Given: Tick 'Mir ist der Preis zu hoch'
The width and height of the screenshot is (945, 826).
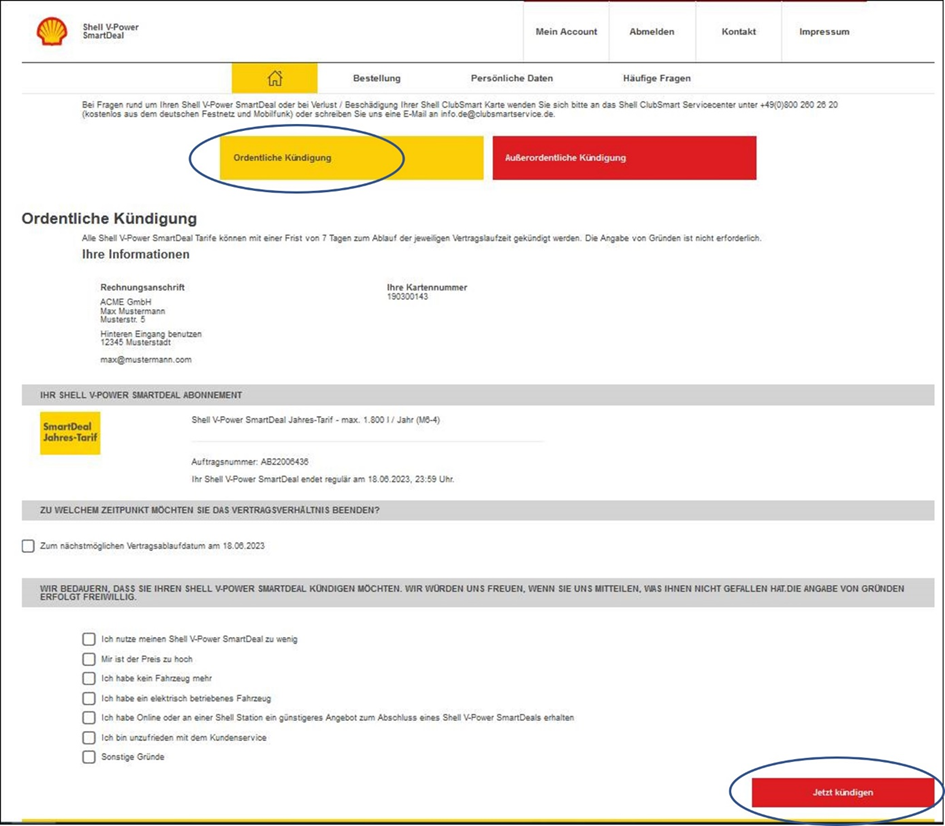Looking at the screenshot, I should click(89, 659).
